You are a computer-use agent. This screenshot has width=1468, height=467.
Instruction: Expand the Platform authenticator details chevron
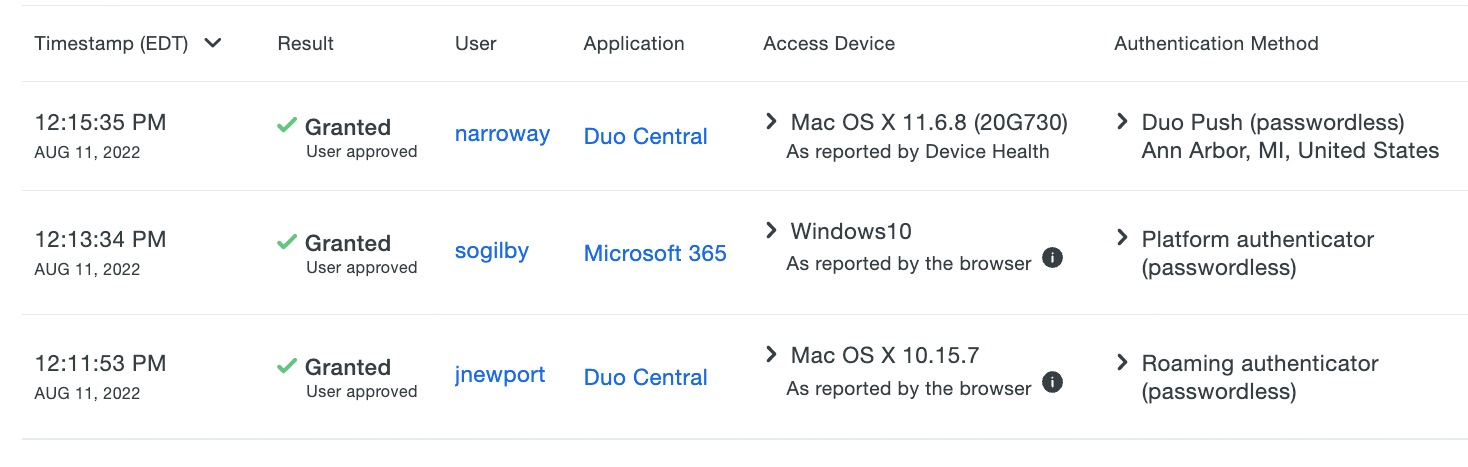point(1122,239)
